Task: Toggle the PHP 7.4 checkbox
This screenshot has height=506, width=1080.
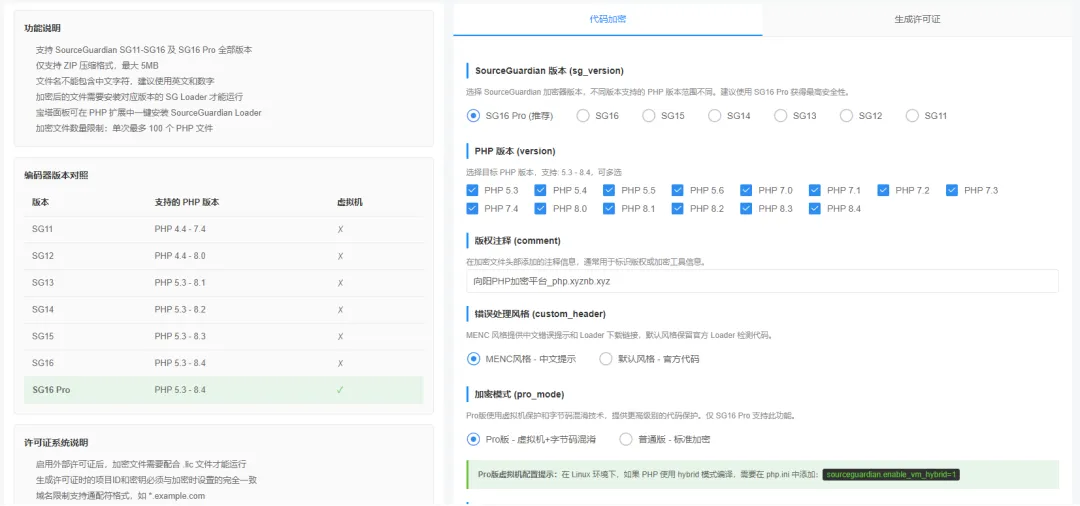Action: click(x=472, y=208)
